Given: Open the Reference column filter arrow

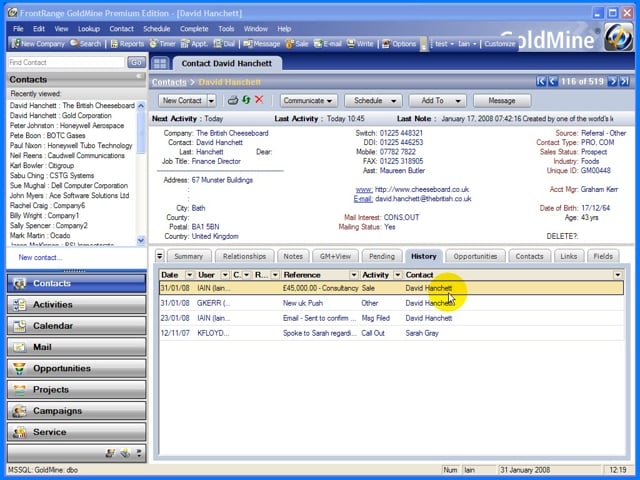Looking at the screenshot, I should point(354,275).
